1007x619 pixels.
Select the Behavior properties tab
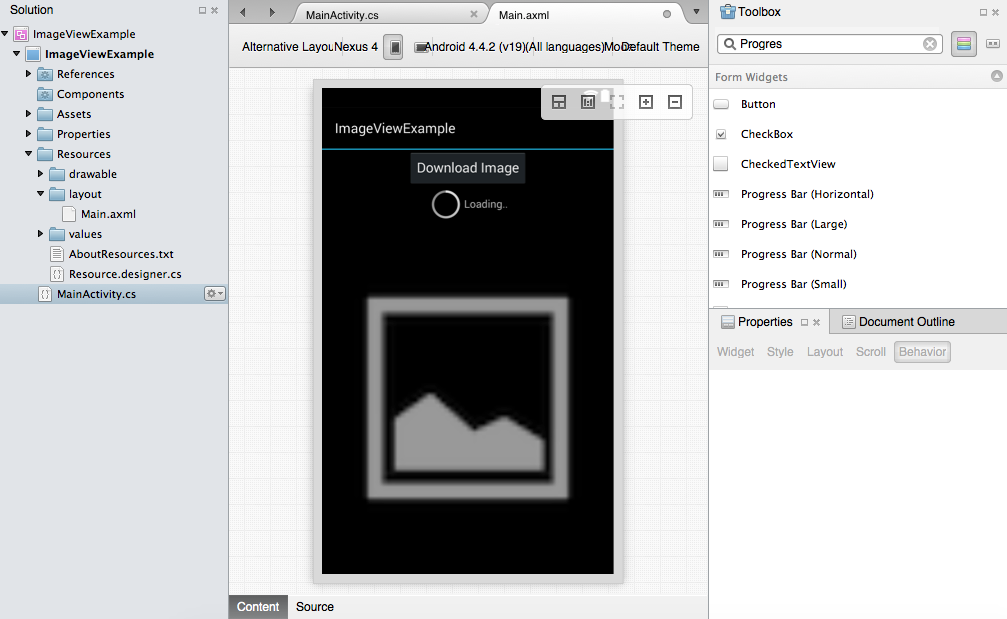tap(922, 352)
